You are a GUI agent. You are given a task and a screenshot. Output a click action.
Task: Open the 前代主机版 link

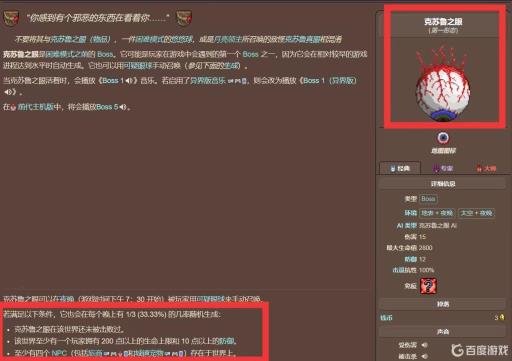[35, 107]
